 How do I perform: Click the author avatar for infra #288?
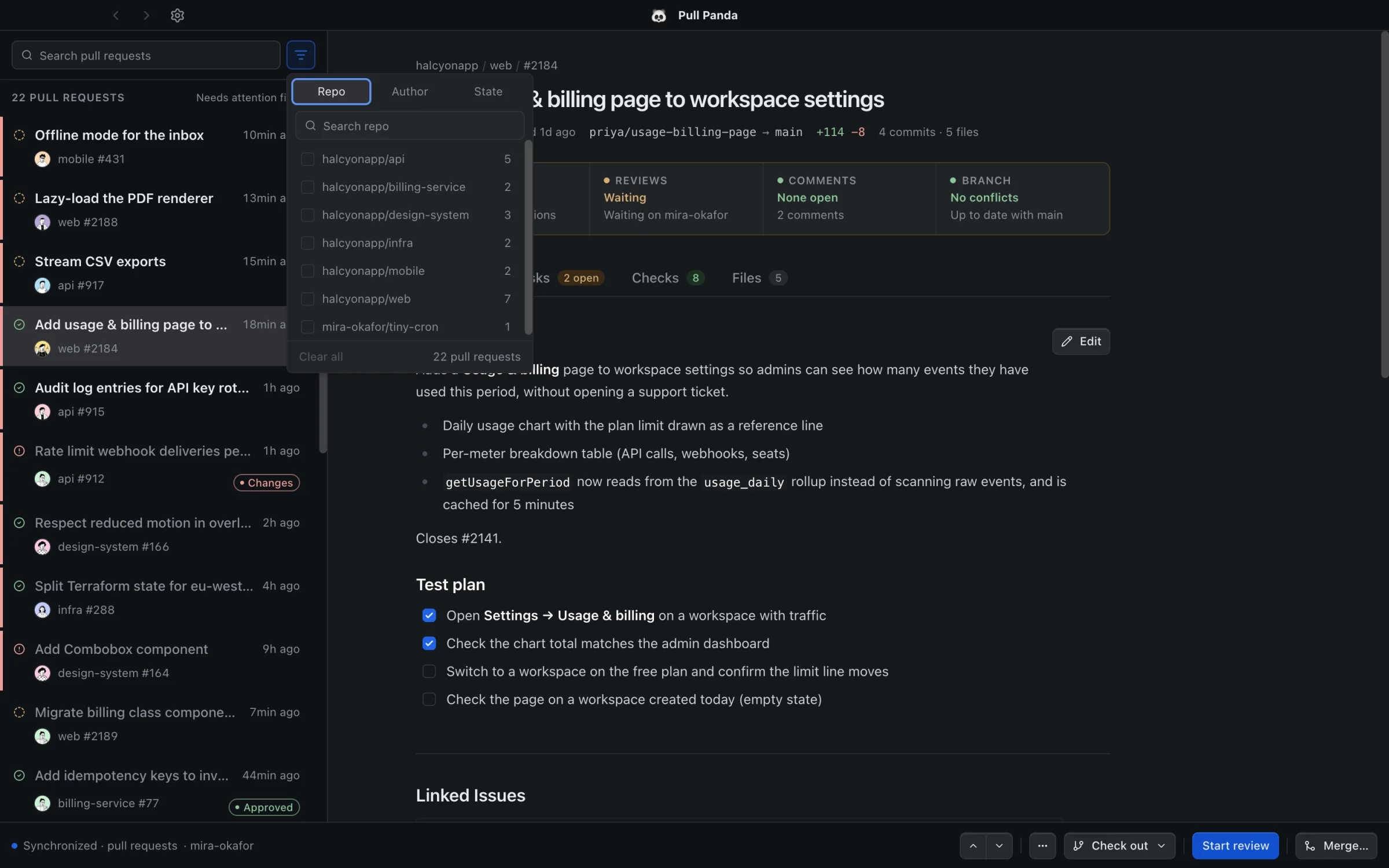tap(42, 610)
